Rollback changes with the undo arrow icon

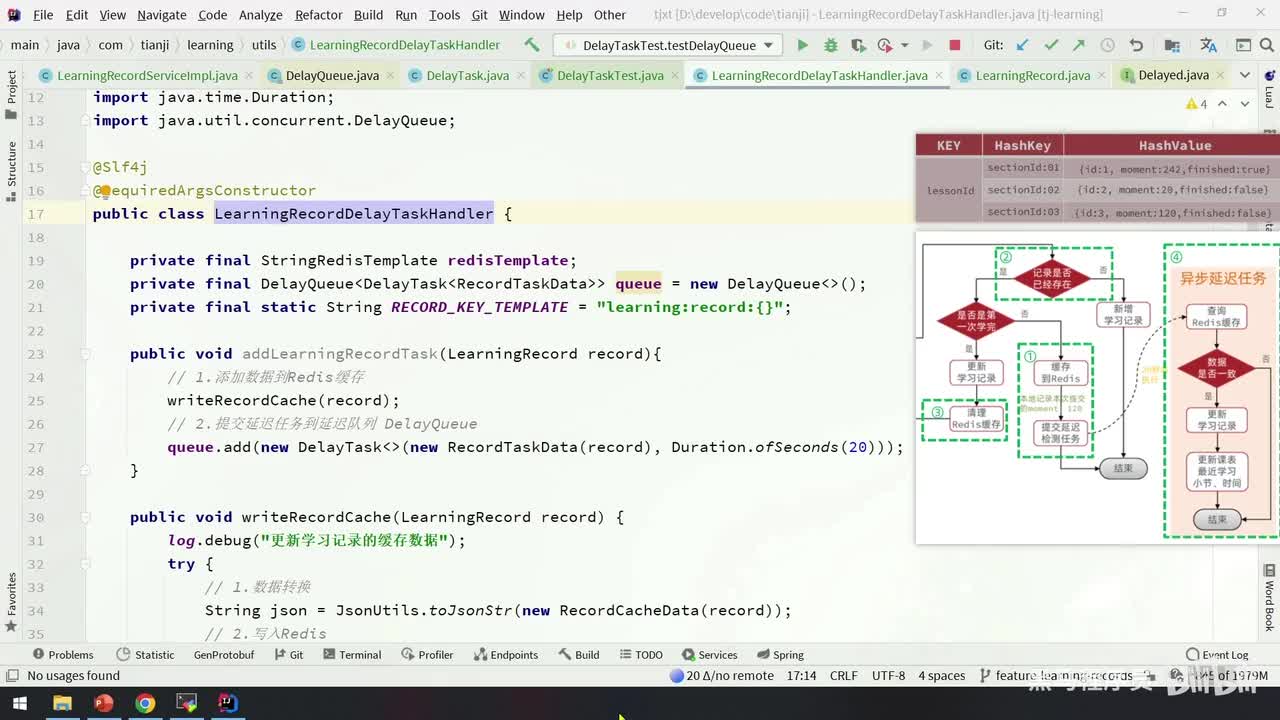tap(1136, 45)
